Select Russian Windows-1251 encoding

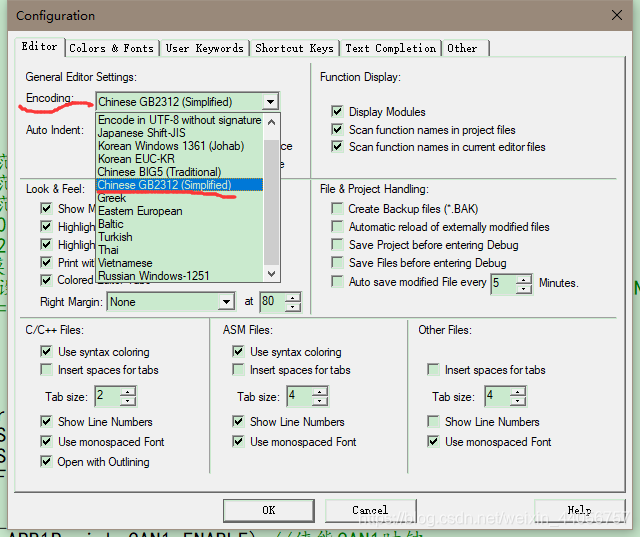coord(180,276)
